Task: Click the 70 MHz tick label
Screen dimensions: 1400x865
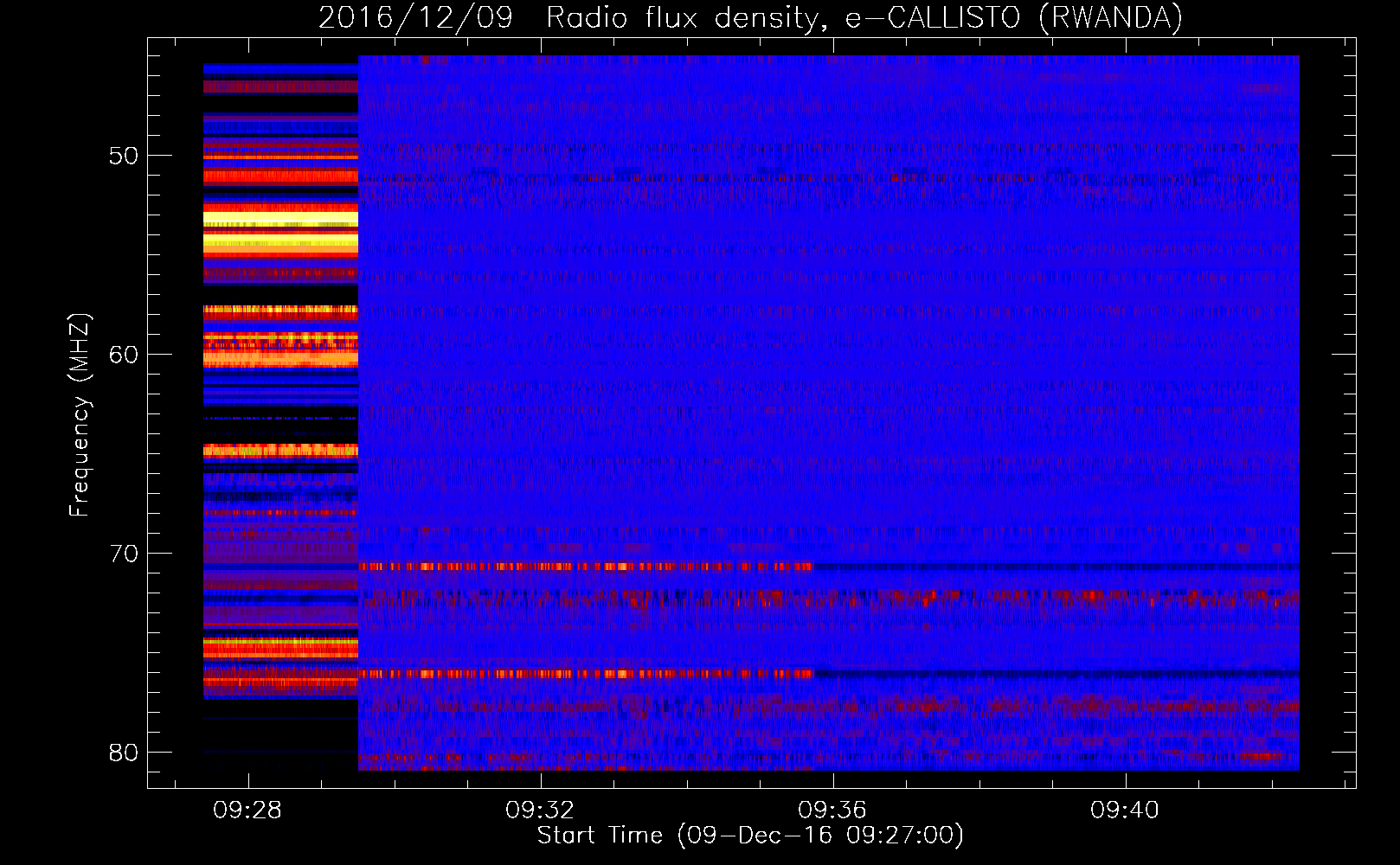Action: click(124, 554)
